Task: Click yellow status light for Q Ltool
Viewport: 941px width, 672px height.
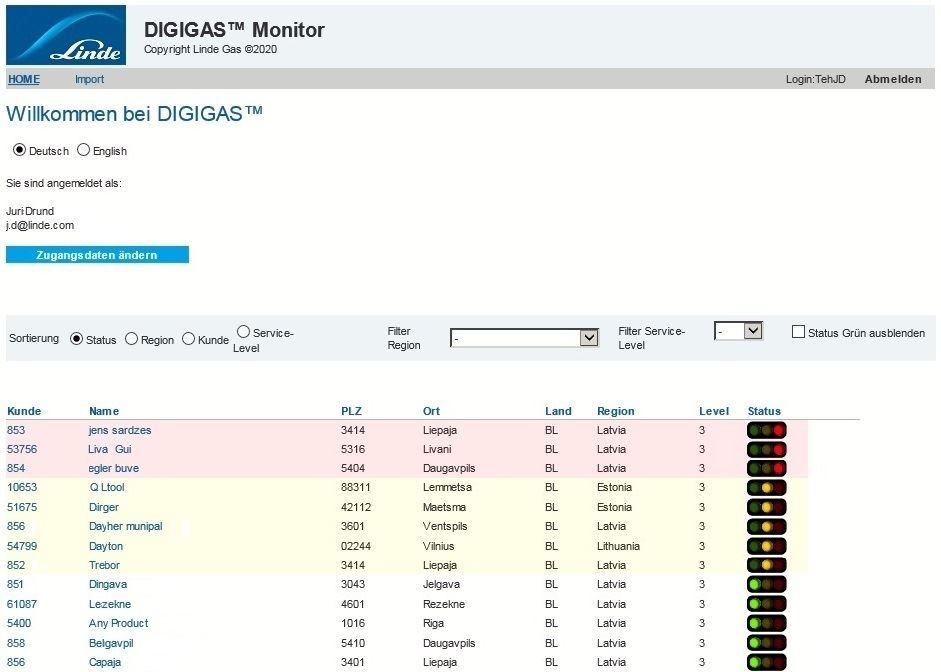Action: [767, 488]
